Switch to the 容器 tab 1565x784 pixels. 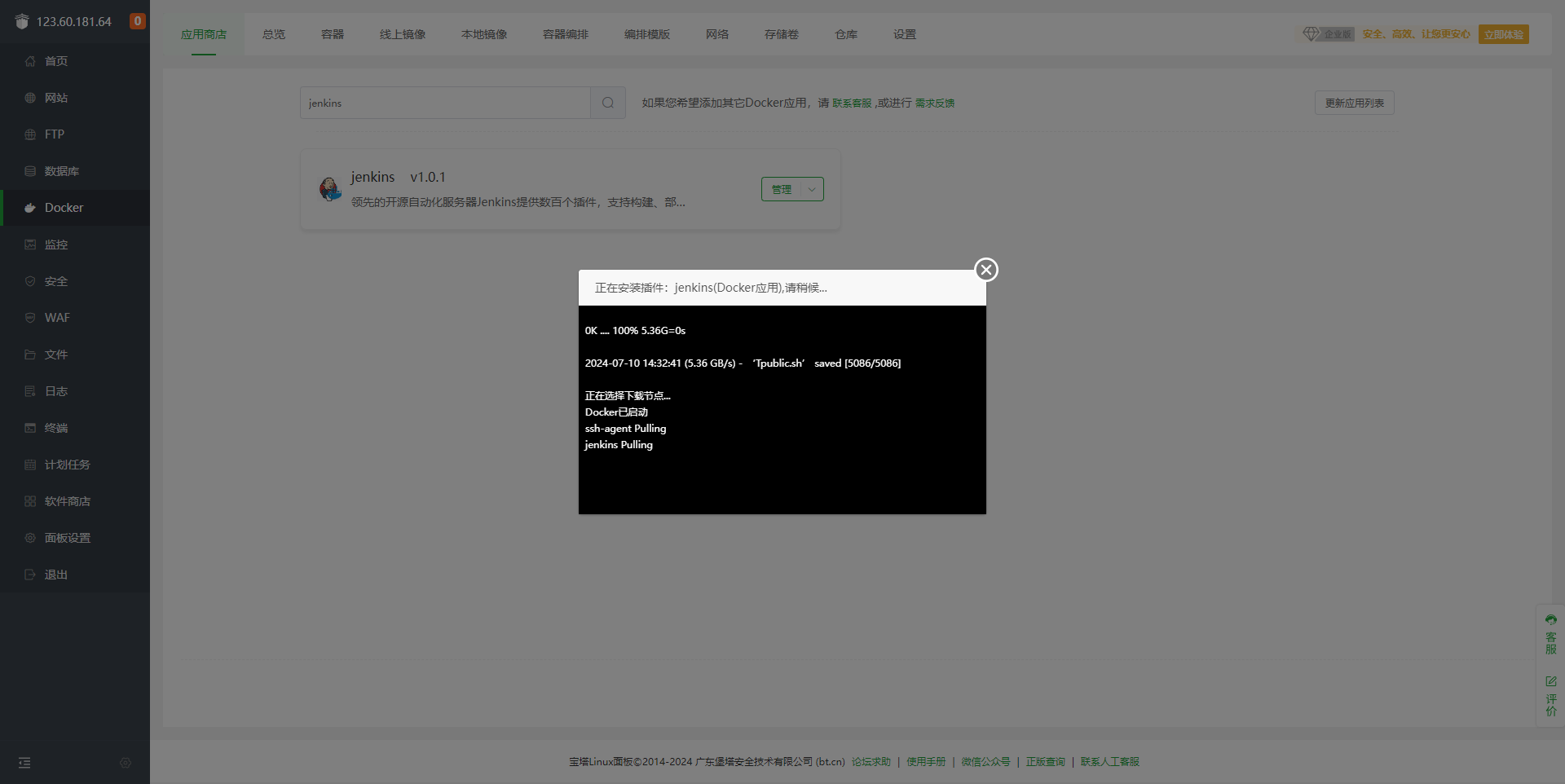pyautogui.click(x=333, y=34)
